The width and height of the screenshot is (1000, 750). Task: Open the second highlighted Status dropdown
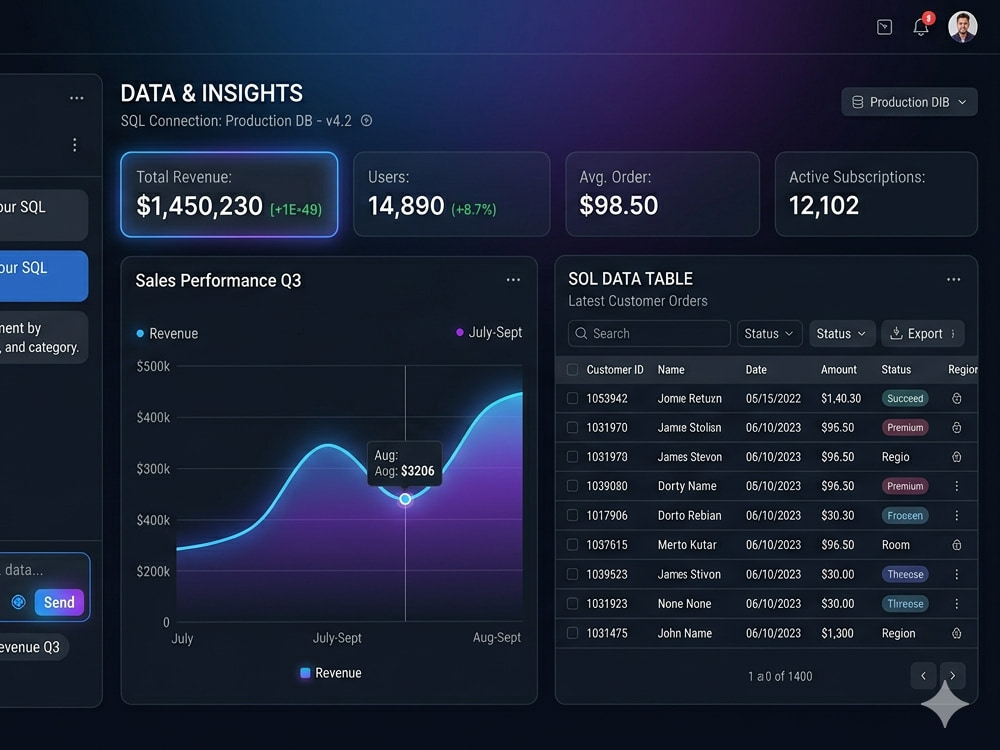coord(842,334)
